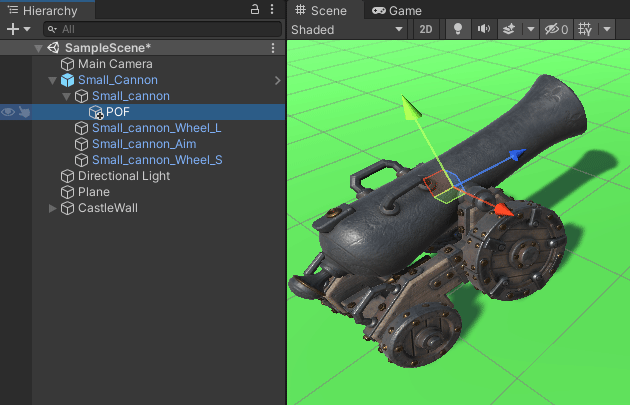Open Small_Cannon prefab with right chevron

(x=277, y=80)
